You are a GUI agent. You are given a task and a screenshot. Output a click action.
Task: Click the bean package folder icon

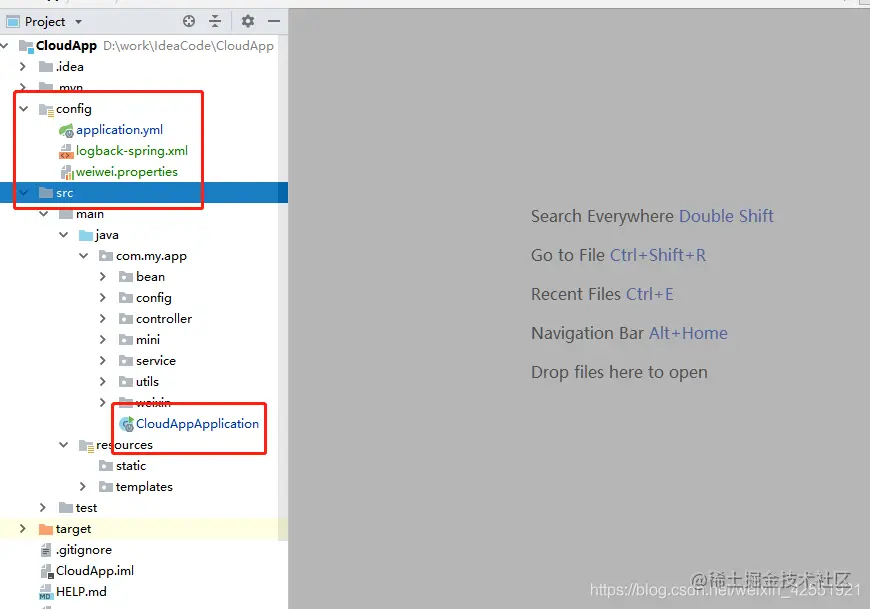click(x=126, y=277)
